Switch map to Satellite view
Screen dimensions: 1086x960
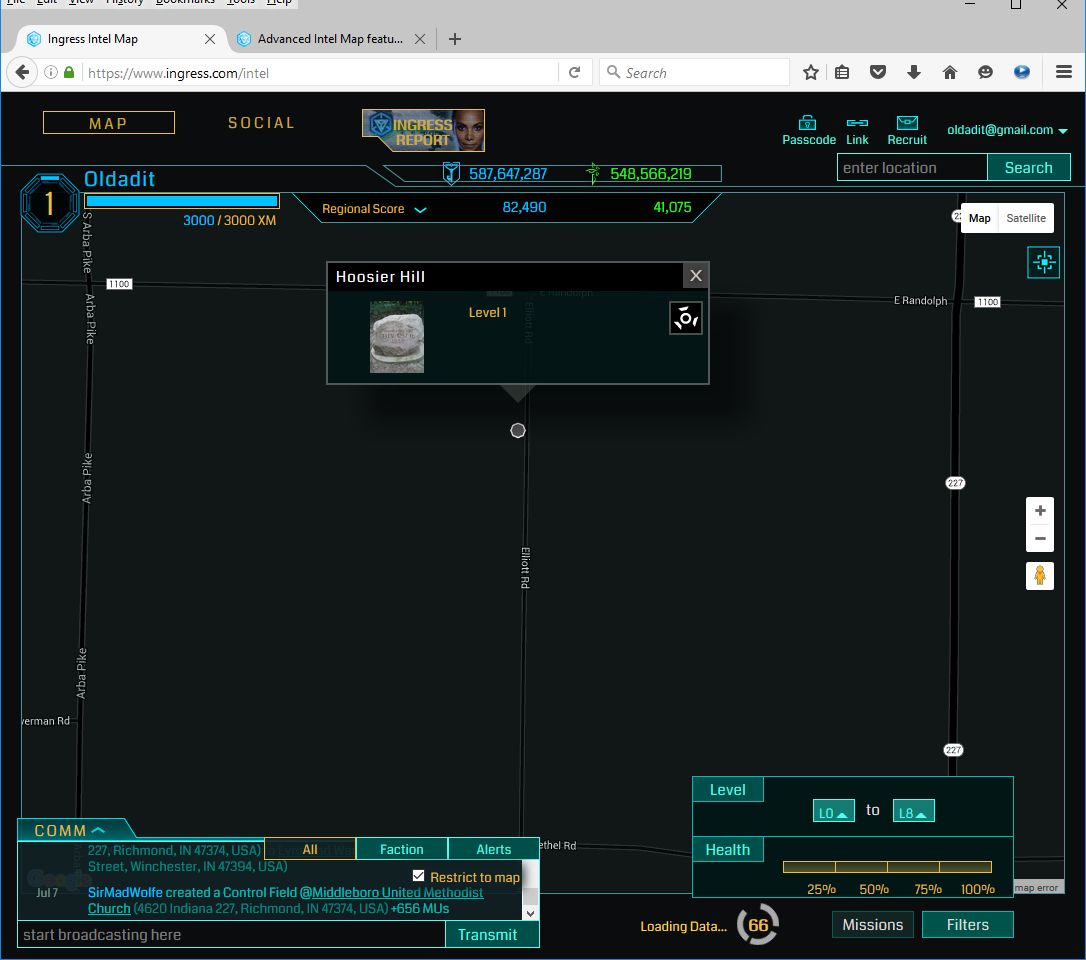click(1026, 218)
